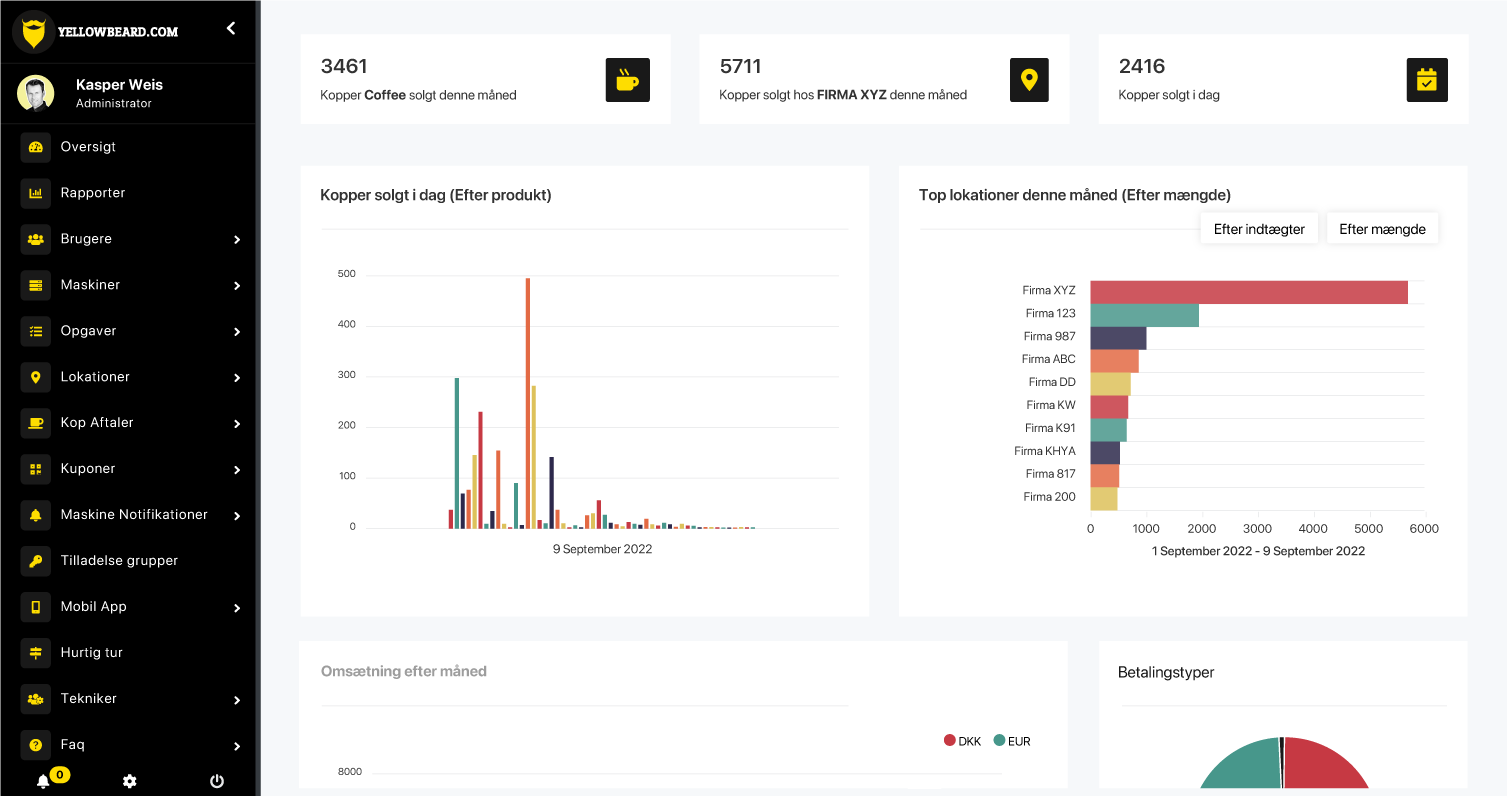Click the Brugere users icon

click(x=36, y=239)
